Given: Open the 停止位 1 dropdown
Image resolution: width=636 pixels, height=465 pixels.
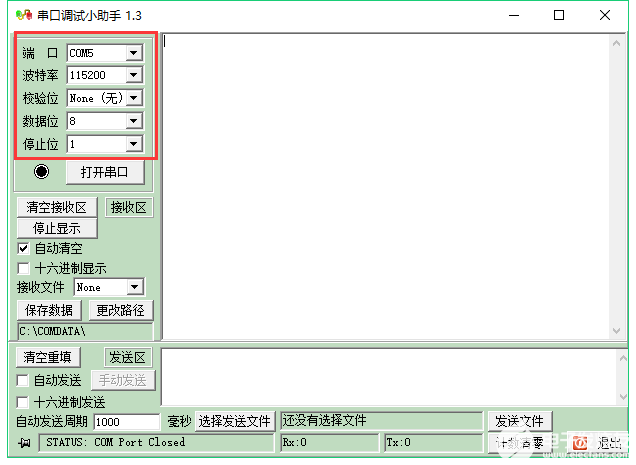Looking at the screenshot, I should (133, 144).
